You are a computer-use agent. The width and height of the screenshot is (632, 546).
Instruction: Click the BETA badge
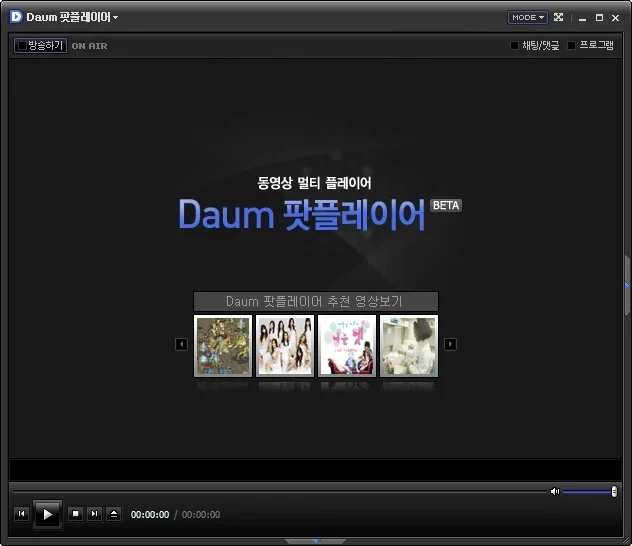click(x=446, y=206)
